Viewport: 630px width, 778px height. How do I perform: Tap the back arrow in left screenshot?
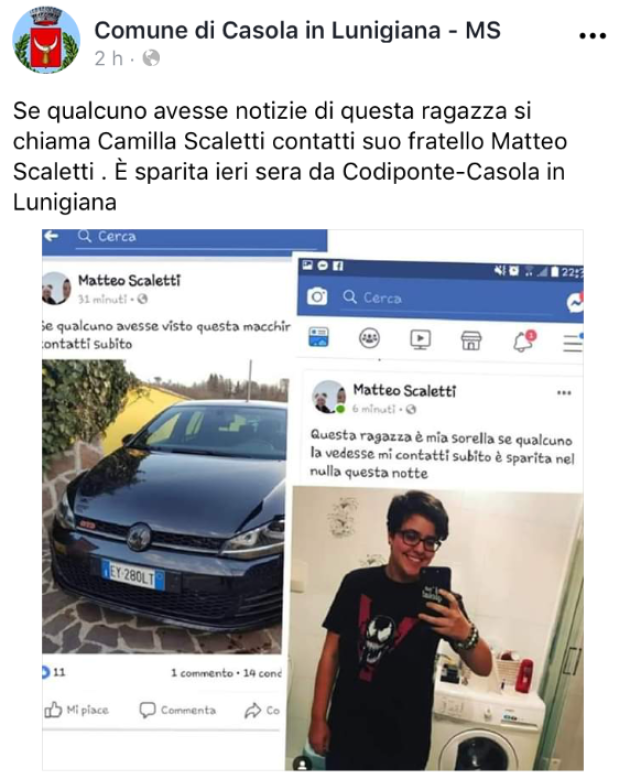pyautogui.click(x=52, y=236)
